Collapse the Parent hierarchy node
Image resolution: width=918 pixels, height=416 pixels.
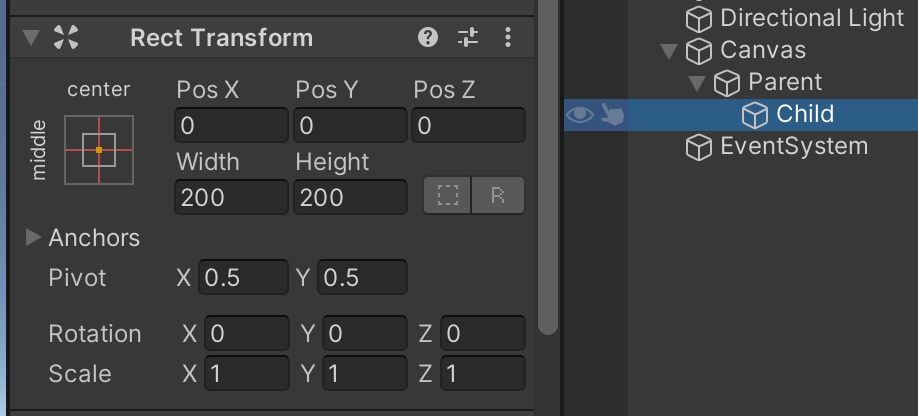coord(696,83)
